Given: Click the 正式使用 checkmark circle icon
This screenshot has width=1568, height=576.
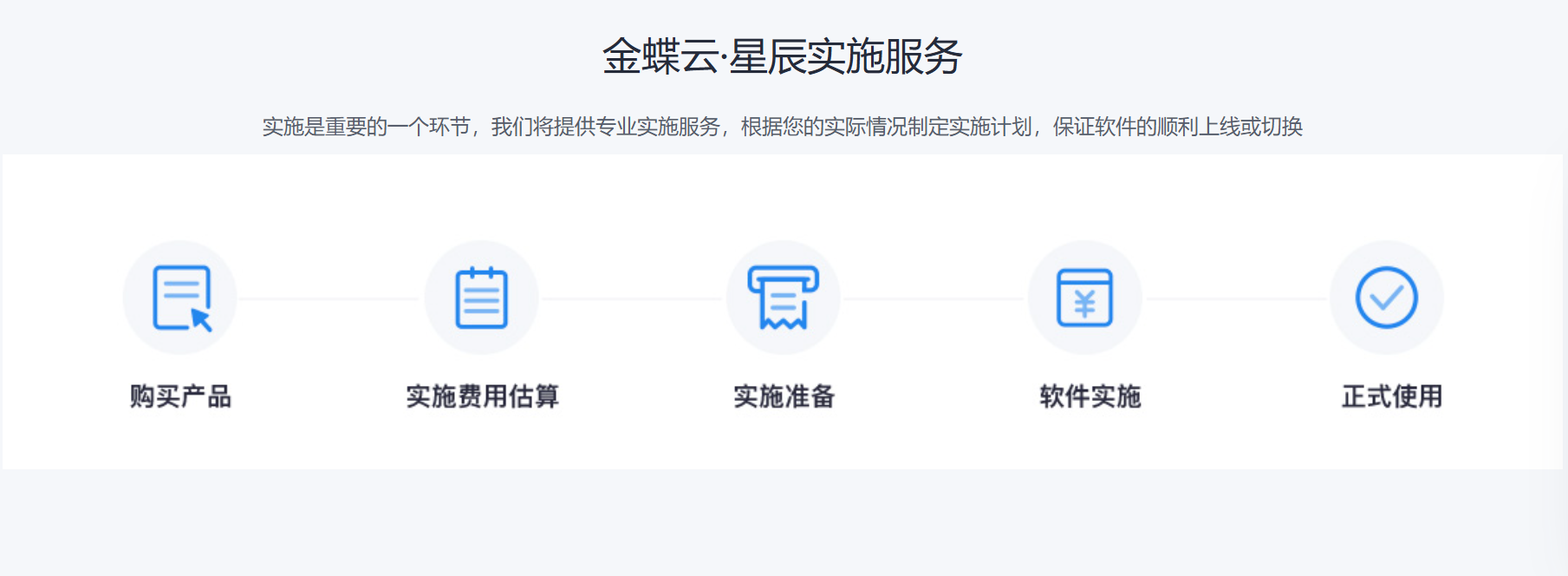Looking at the screenshot, I should 1386,298.
